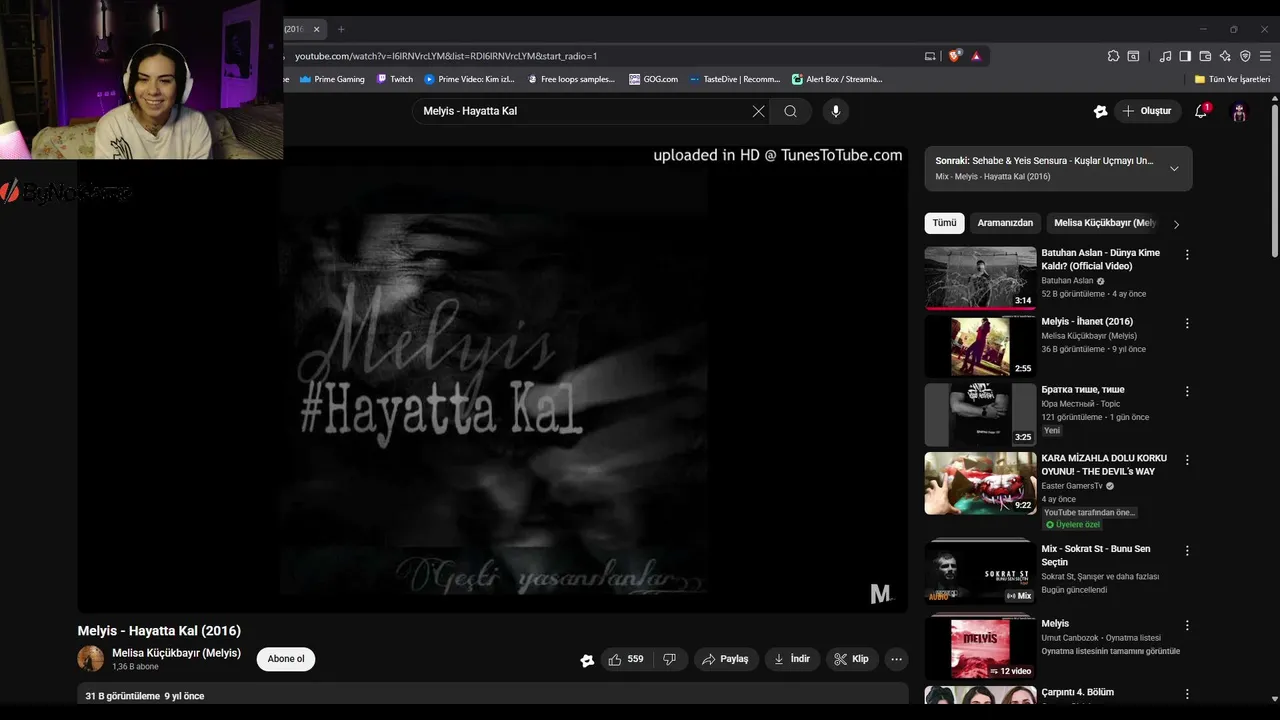Show more filter chips with right arrow
Screen dimensions: 1280x720
(x=1176, y=224)
